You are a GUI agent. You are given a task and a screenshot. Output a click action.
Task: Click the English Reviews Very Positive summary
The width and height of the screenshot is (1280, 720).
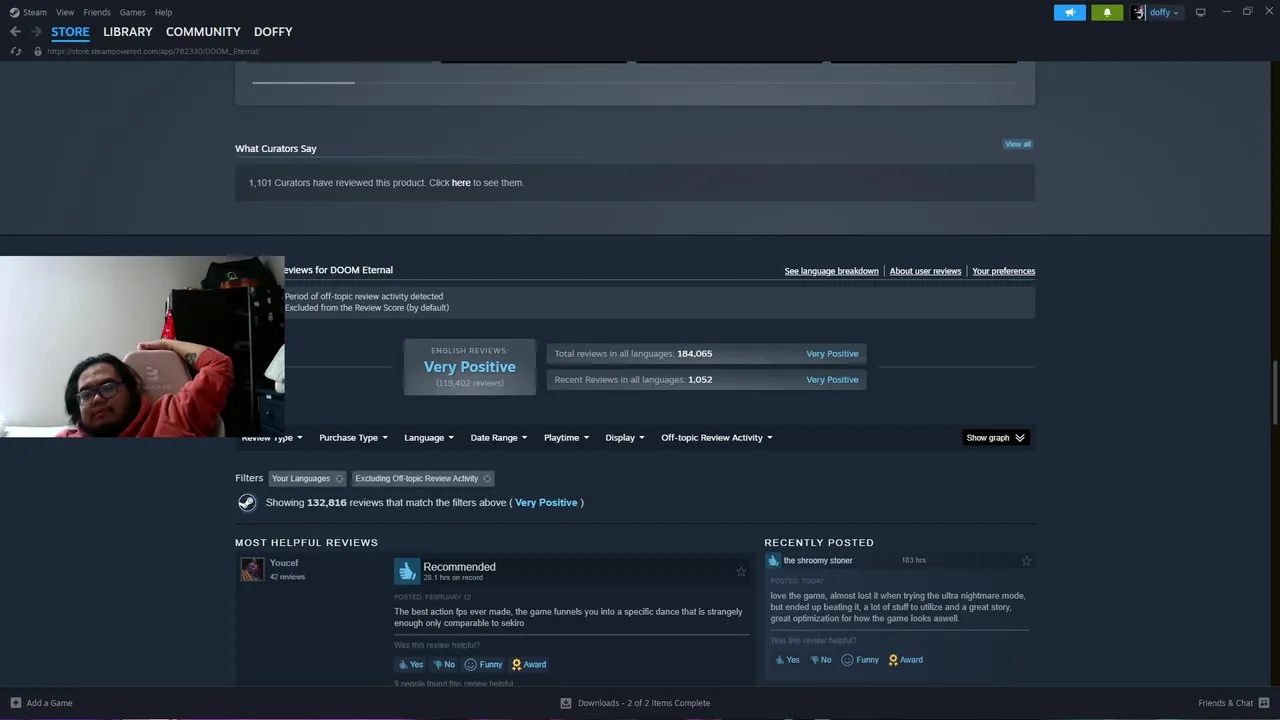click(470, 367)
